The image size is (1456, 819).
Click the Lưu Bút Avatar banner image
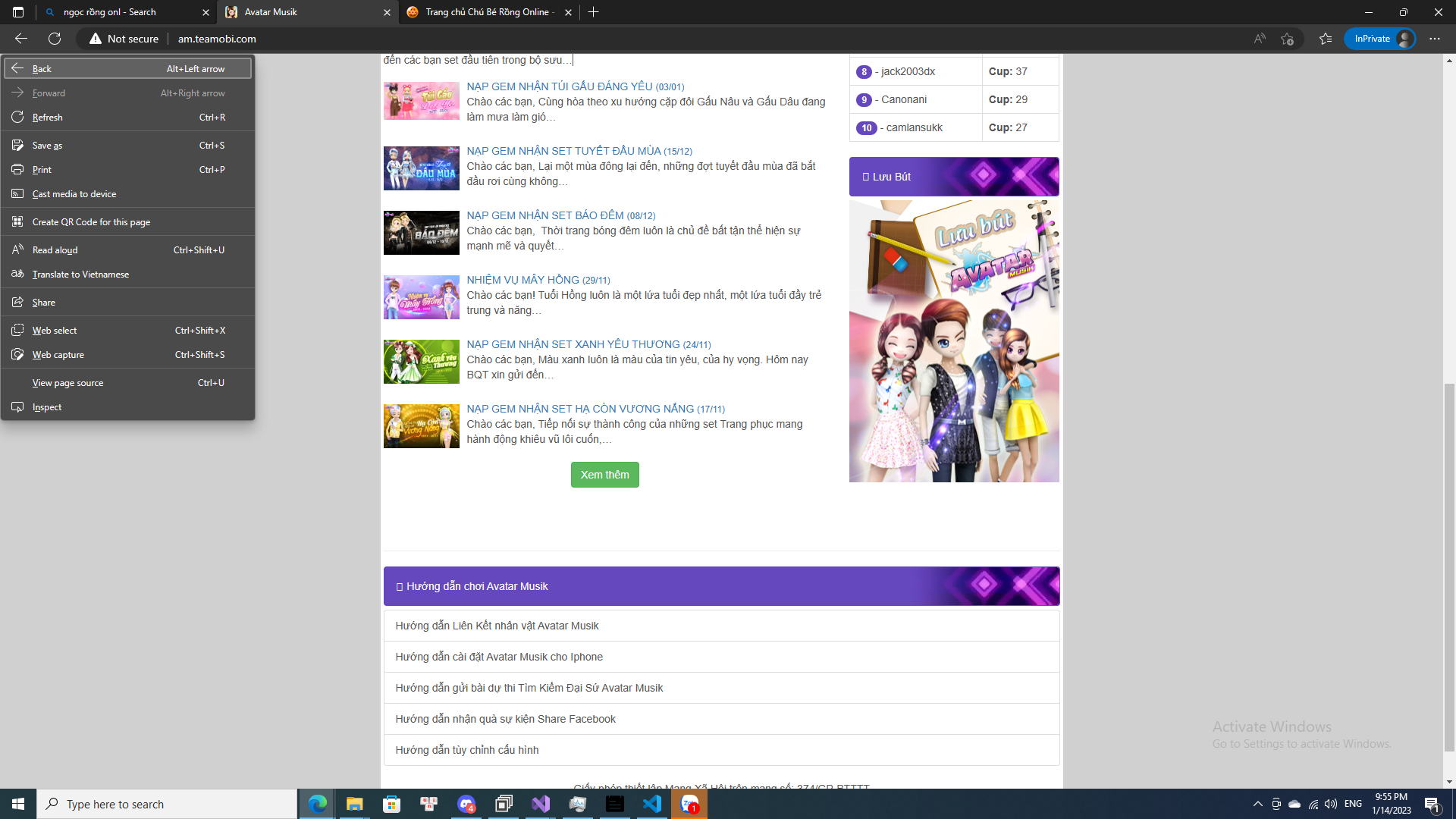click(954, 341)
